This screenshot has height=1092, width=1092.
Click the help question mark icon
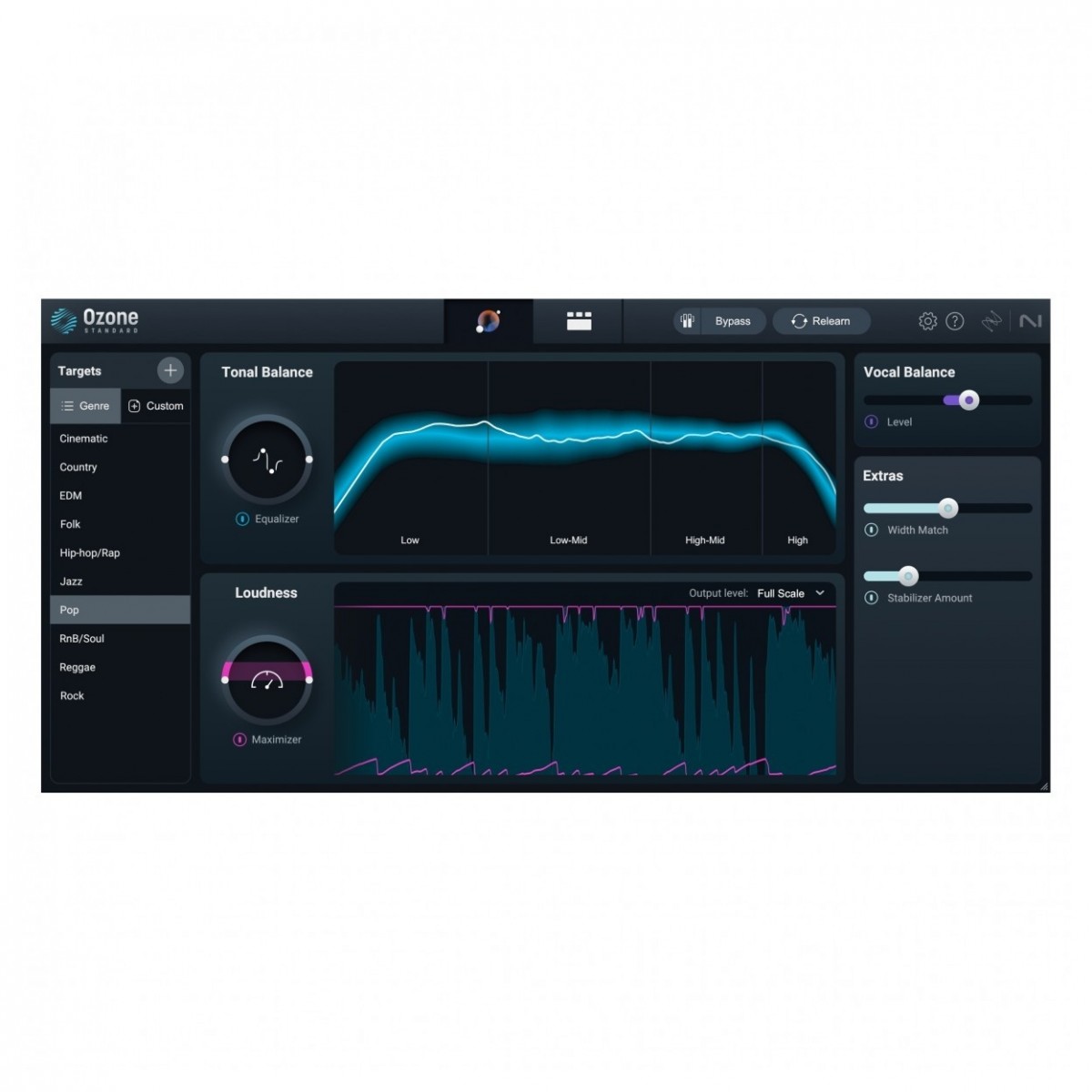pyautogui.click(x=955, y=321)
